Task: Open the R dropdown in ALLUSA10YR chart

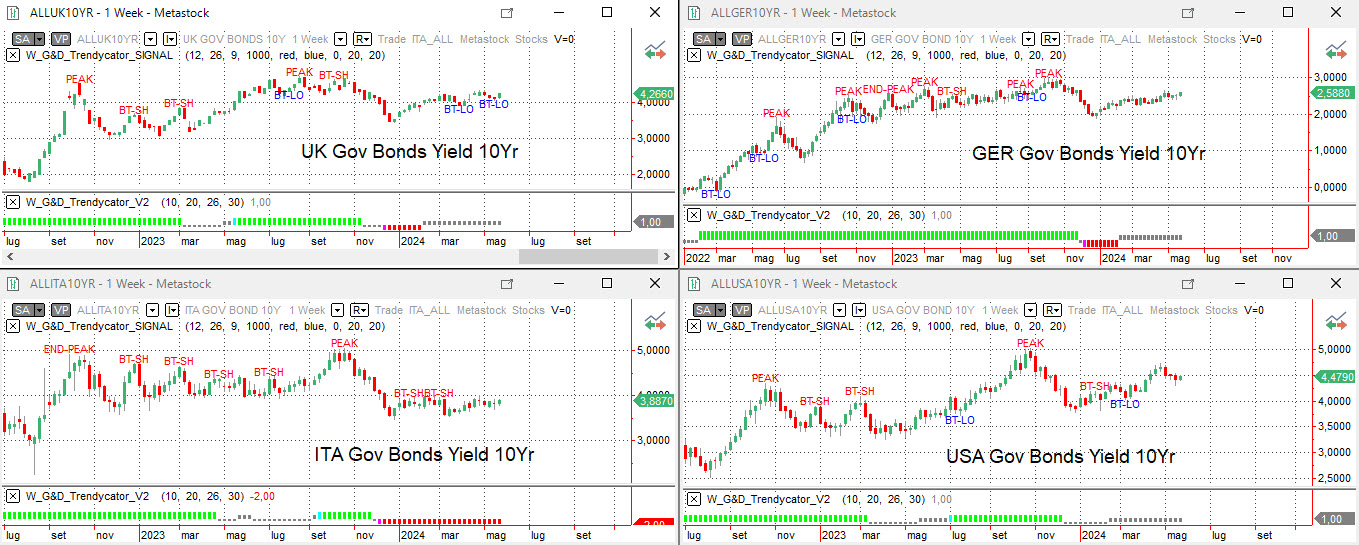Action: (x=1053, y=310)
